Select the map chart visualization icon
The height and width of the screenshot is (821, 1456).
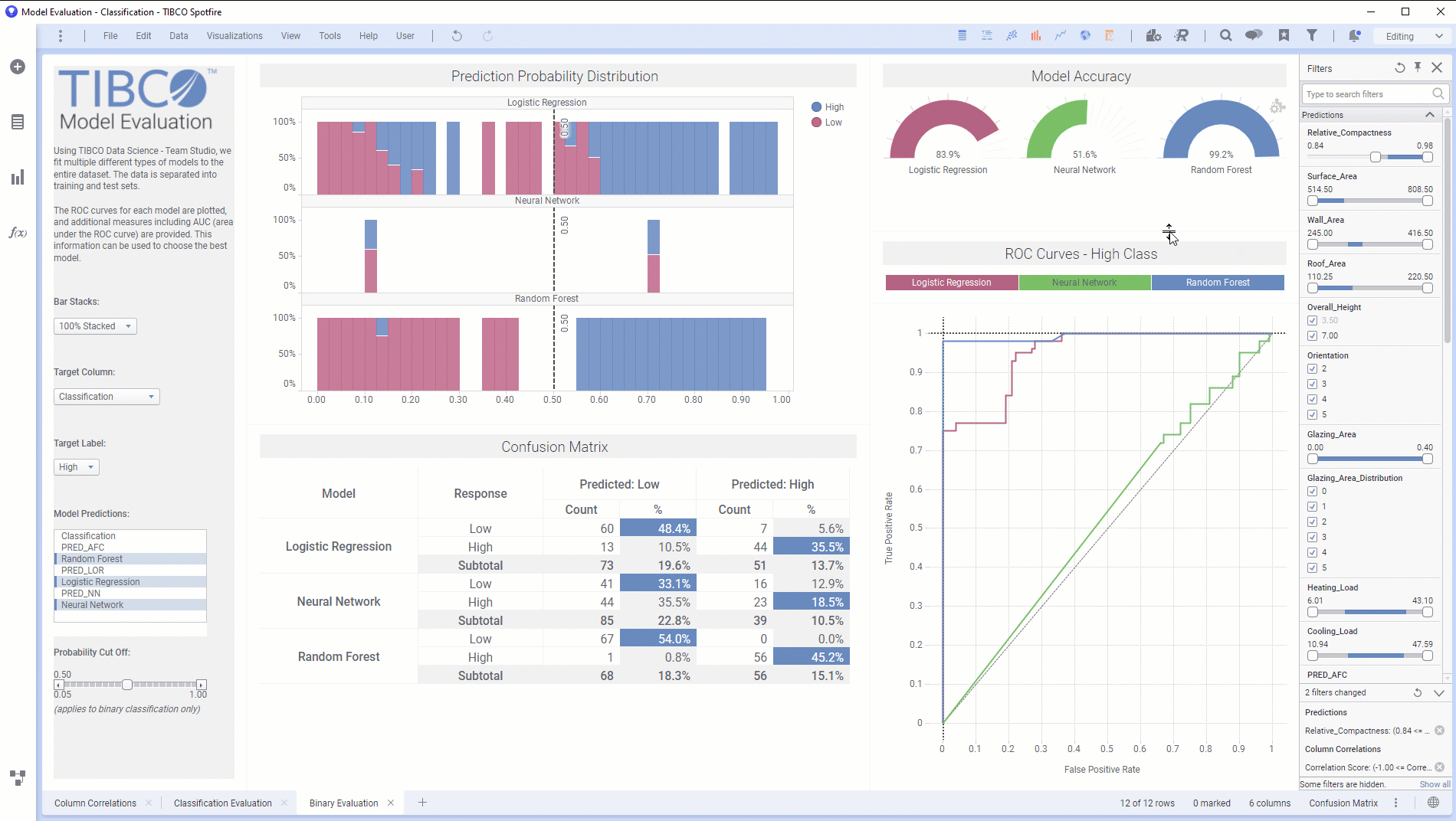click(1085, 35)
